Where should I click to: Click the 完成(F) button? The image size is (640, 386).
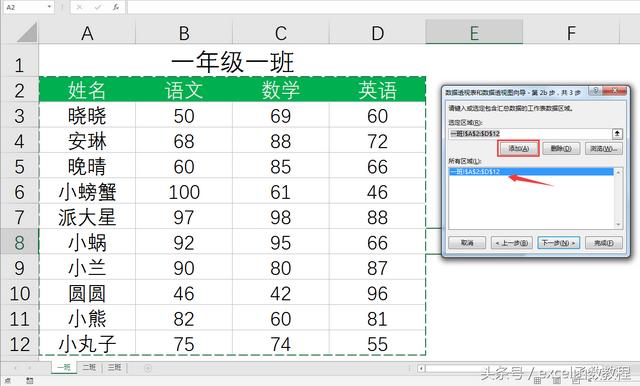pyautogui.click(x=604, y=243)
